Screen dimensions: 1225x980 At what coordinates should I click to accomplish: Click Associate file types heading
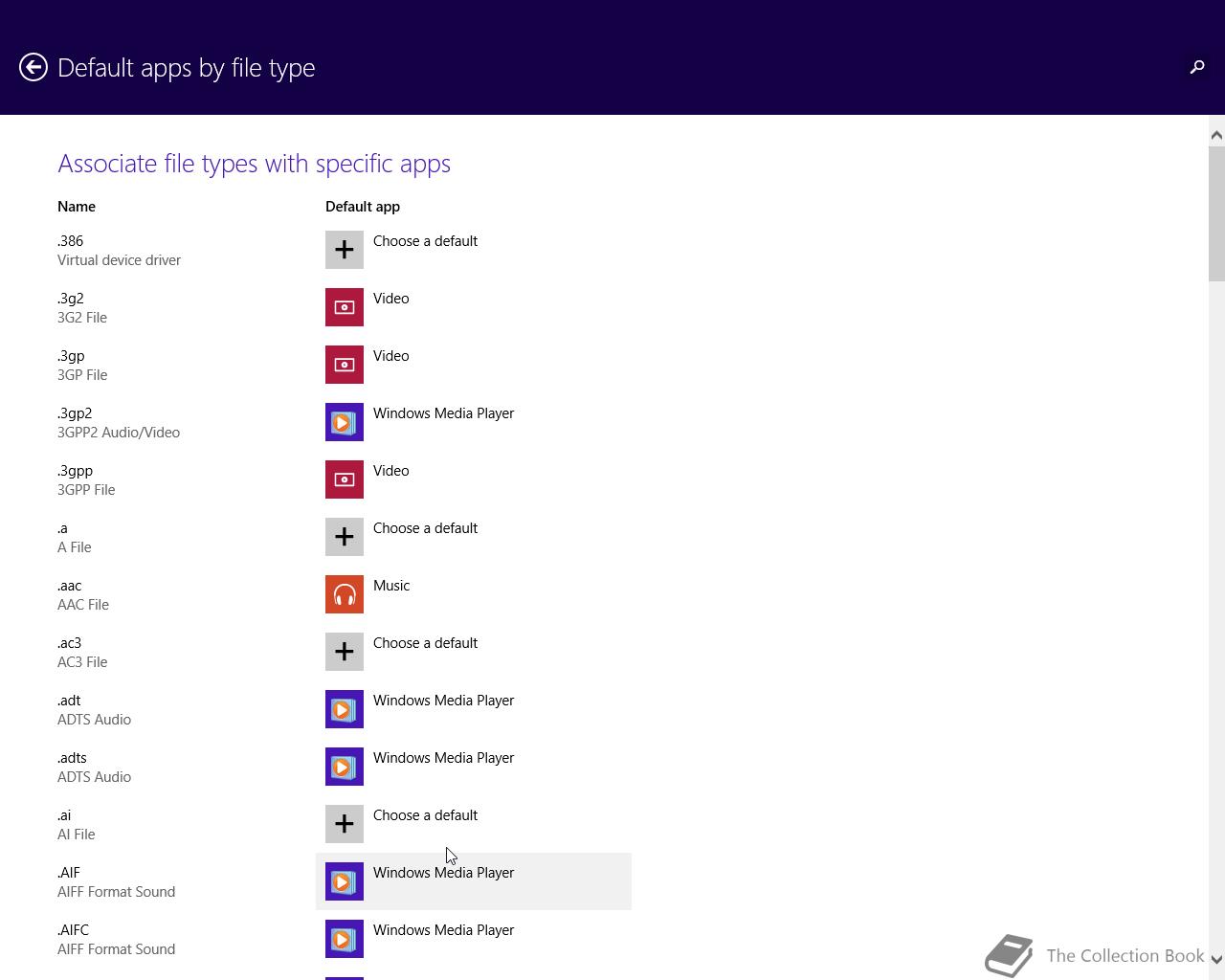255,164
